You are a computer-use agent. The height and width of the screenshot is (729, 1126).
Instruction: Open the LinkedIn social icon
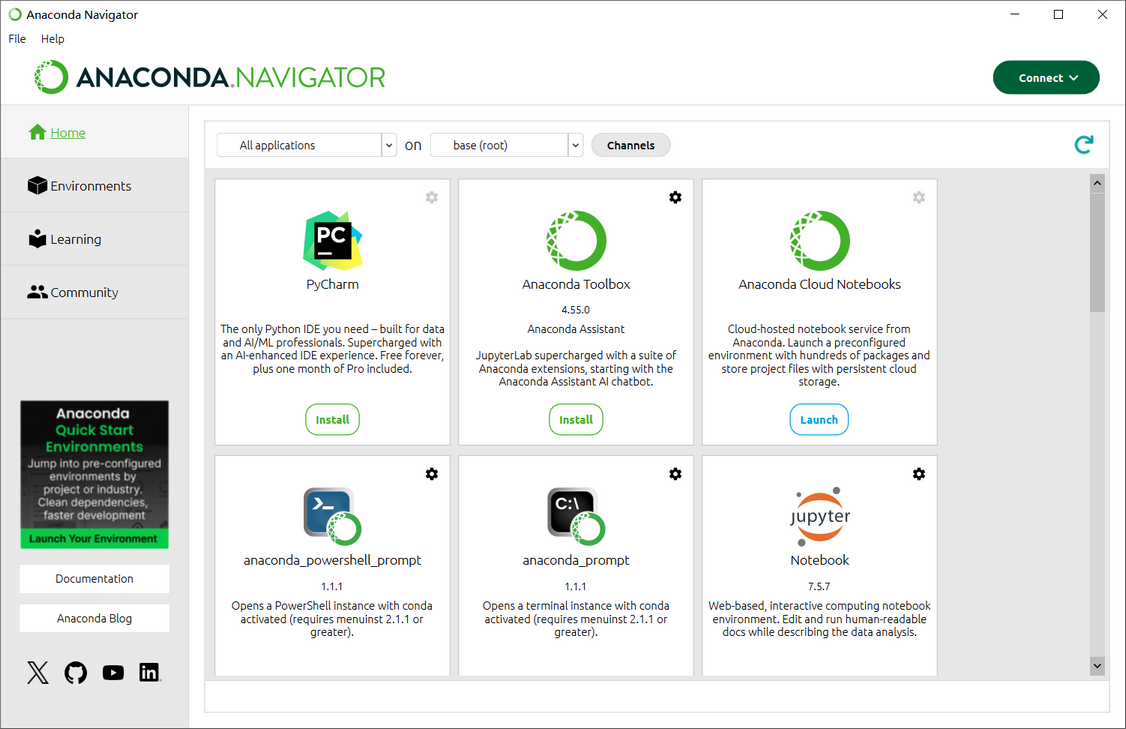click(149, 672)
